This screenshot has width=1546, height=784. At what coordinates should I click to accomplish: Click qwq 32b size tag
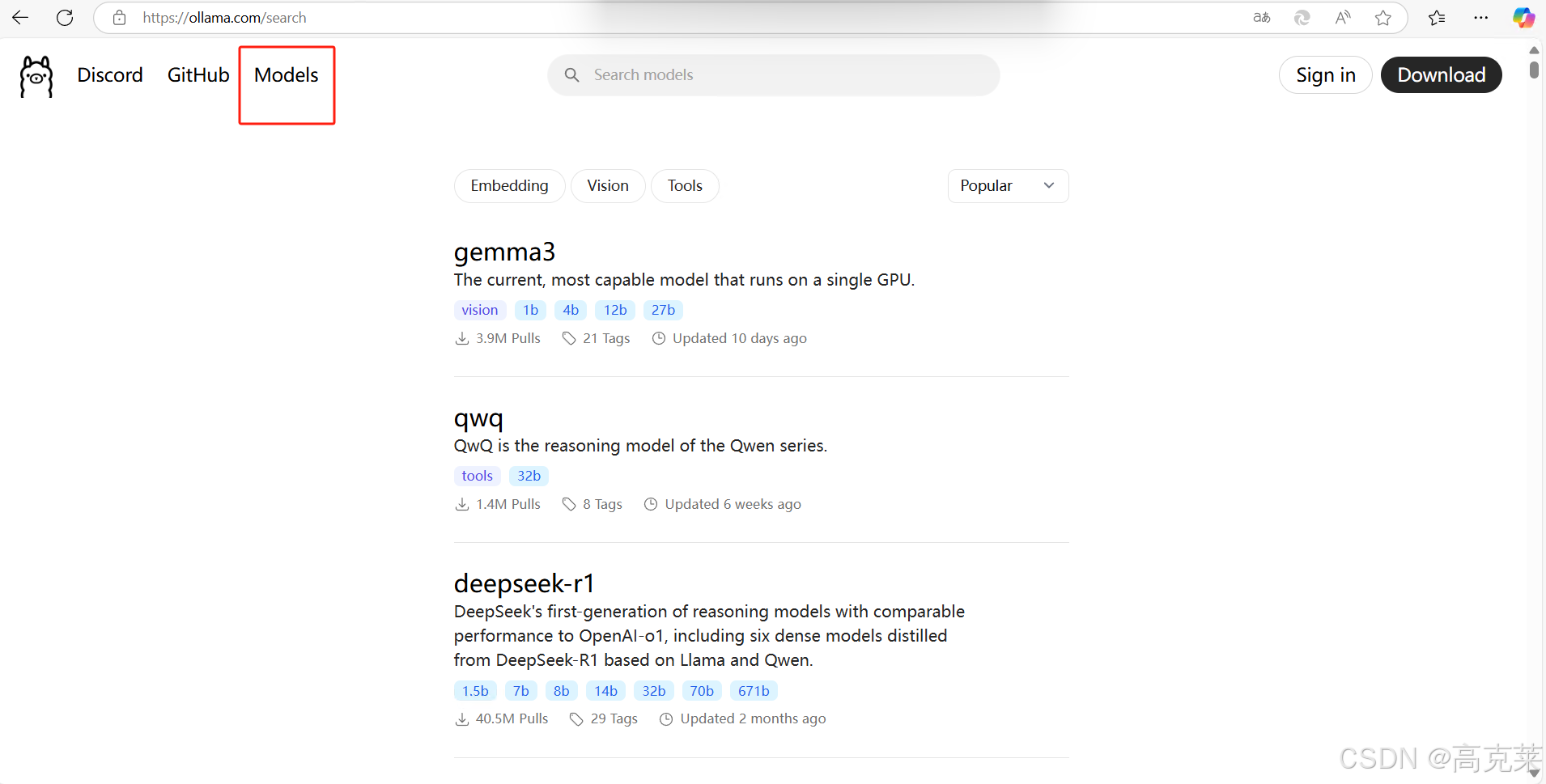(529, 476)
